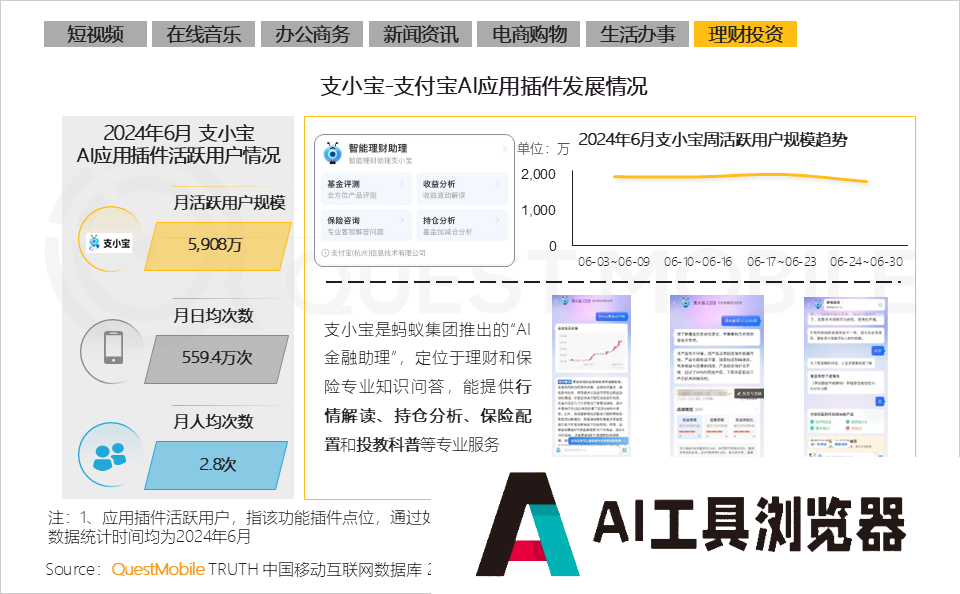Open the 保险咨询 entry chevron
960x594 pixels.
pos(402,220)
